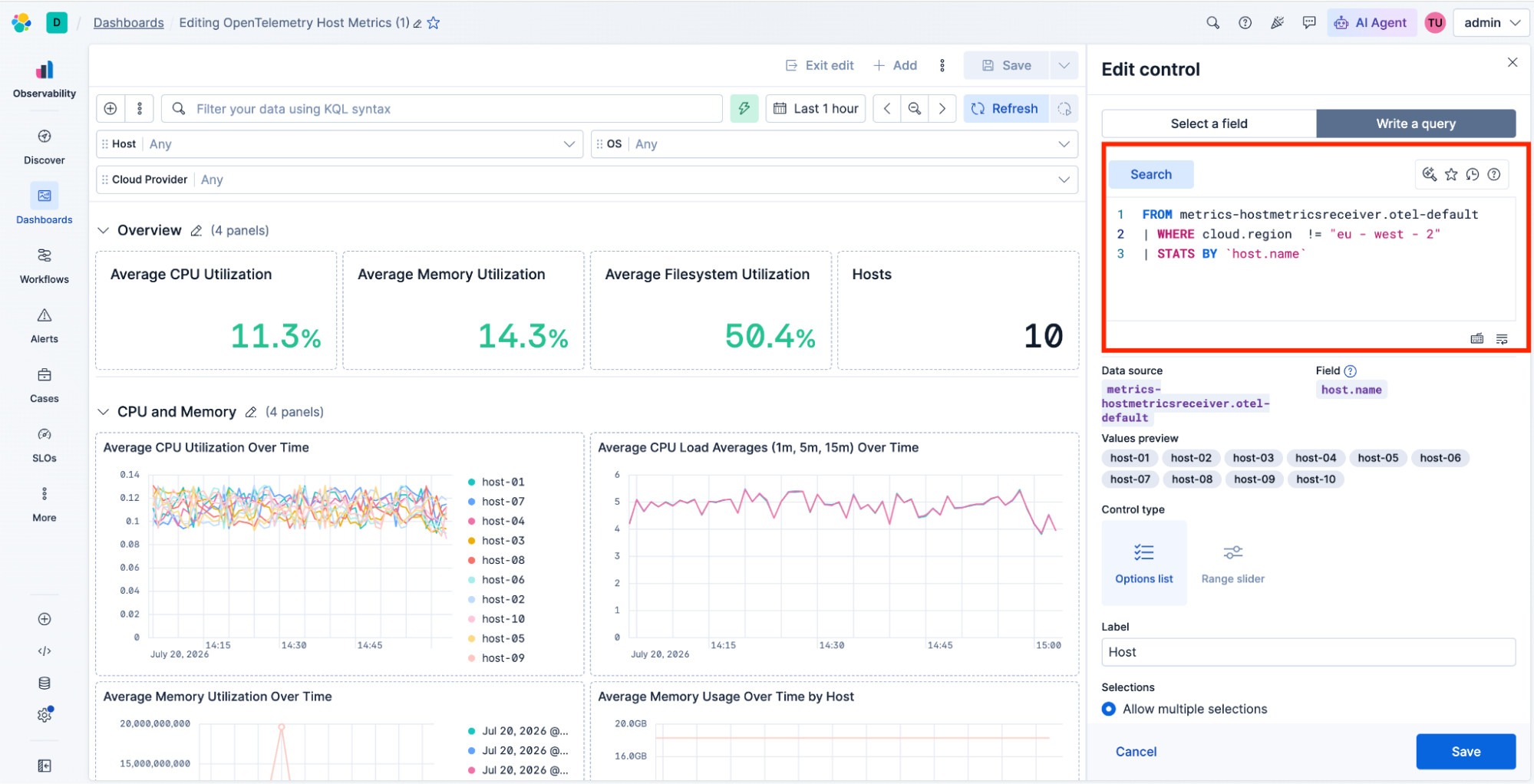Open More menu in sidebar

tap(45, 504)
